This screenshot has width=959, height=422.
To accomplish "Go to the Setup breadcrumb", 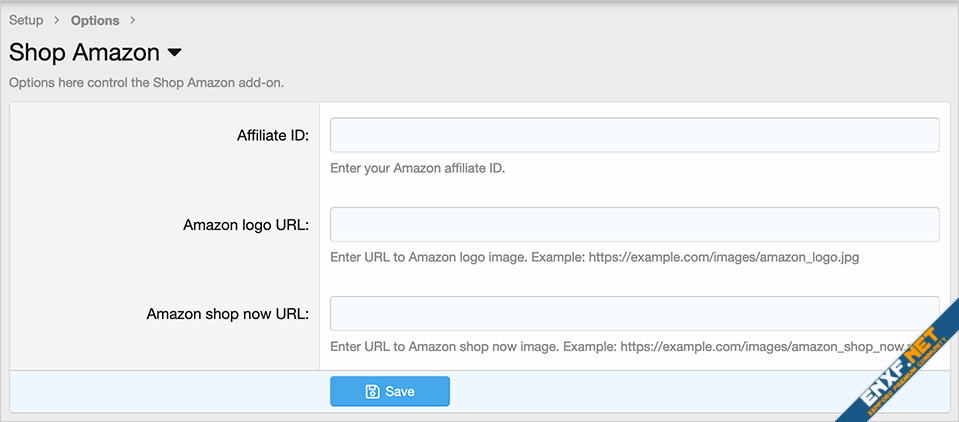I will (x=26, y=21).
